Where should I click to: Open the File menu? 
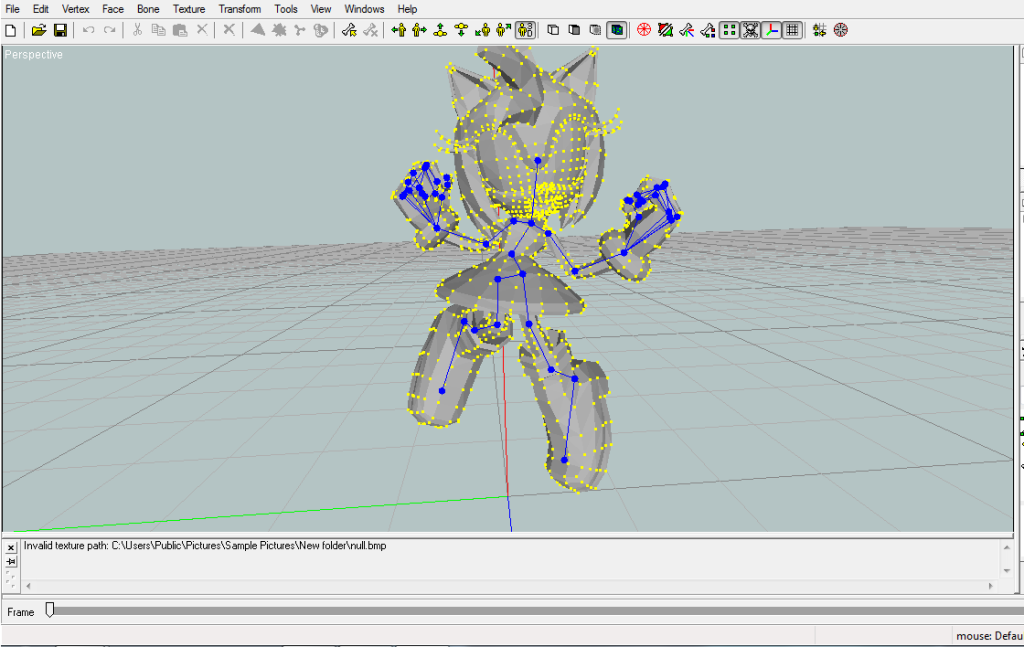(x=12, y=9)
